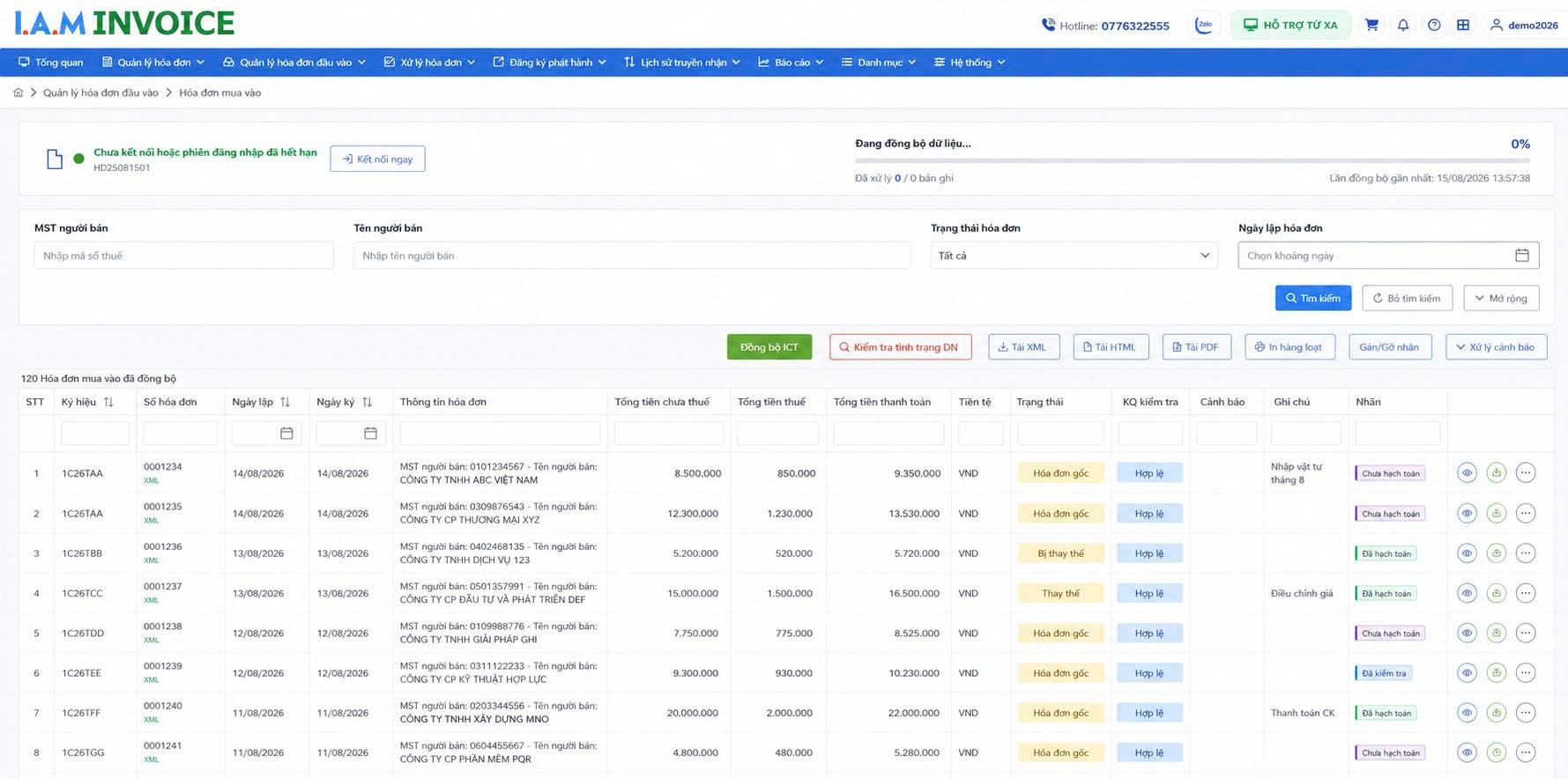This screenshot has width=1568, height=779.
Task: View invoice 0001236 with eye icon
Action: pyautogui.click(x=1467, y=553)
